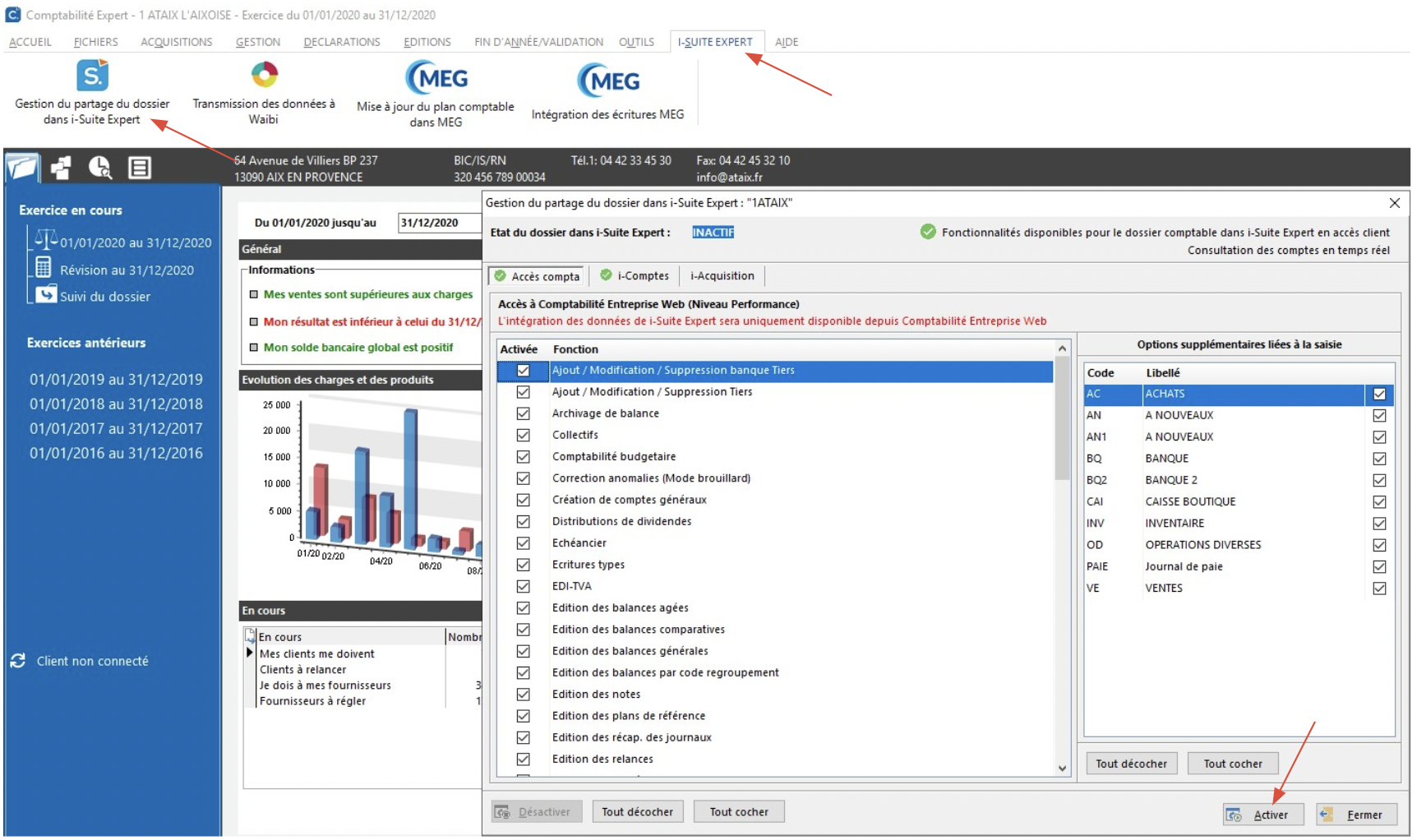Click the En cours list header icon
This screenshot has height=840, width=1417.
251,636
